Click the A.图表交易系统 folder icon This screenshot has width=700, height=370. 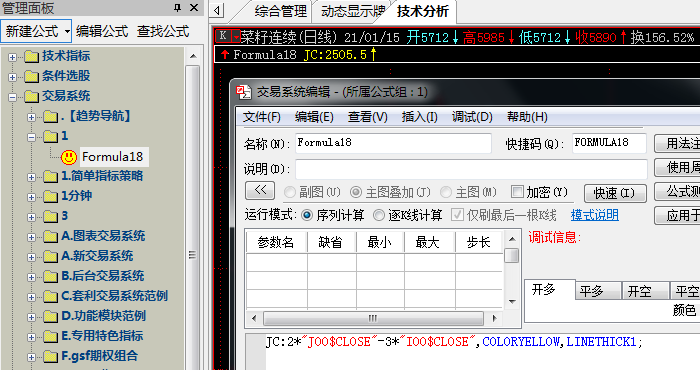click(50, 236)
